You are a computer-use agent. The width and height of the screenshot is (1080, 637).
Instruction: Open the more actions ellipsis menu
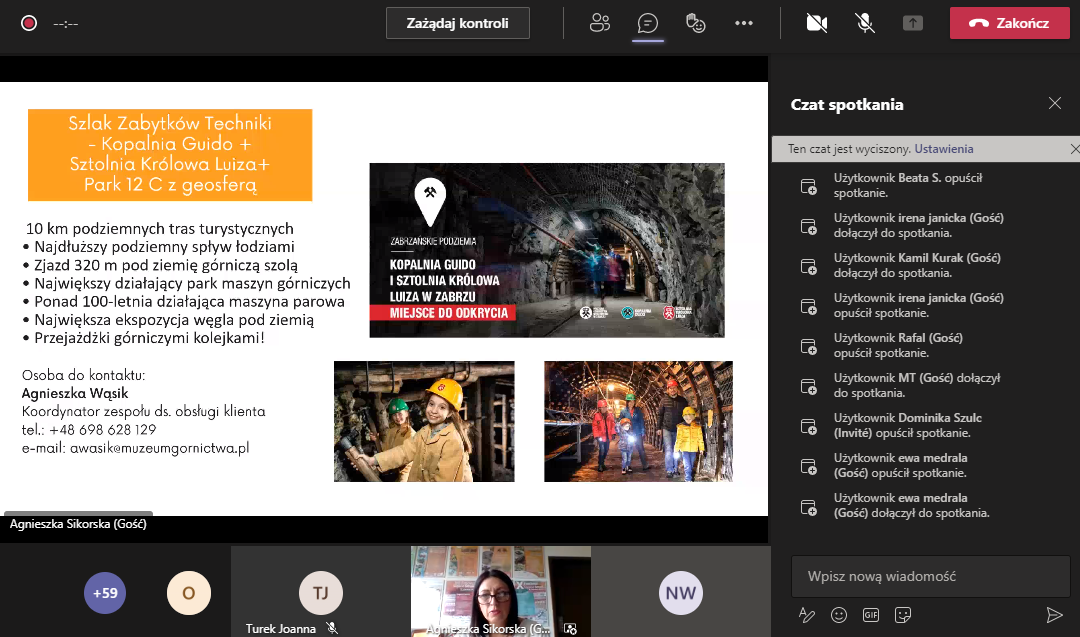(744, 23)
